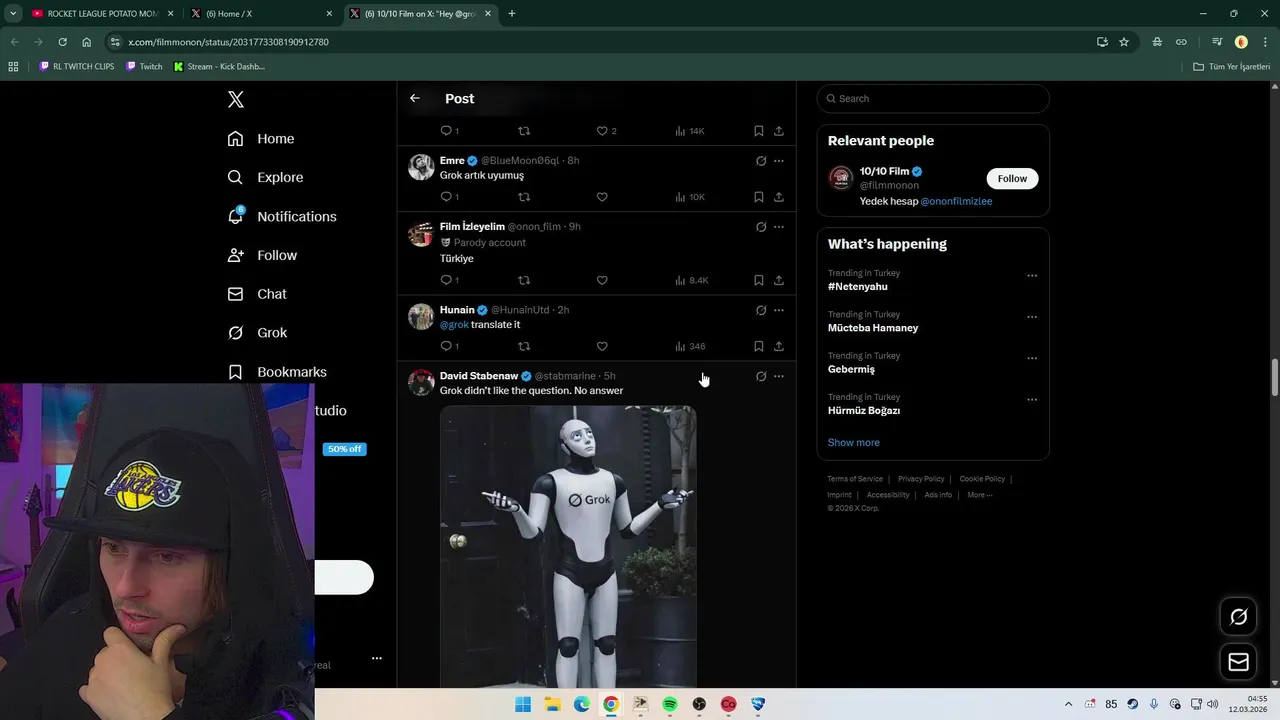Open Chat in X sidebar
This screenshot has height=720, width=1280.
(257, 294)
